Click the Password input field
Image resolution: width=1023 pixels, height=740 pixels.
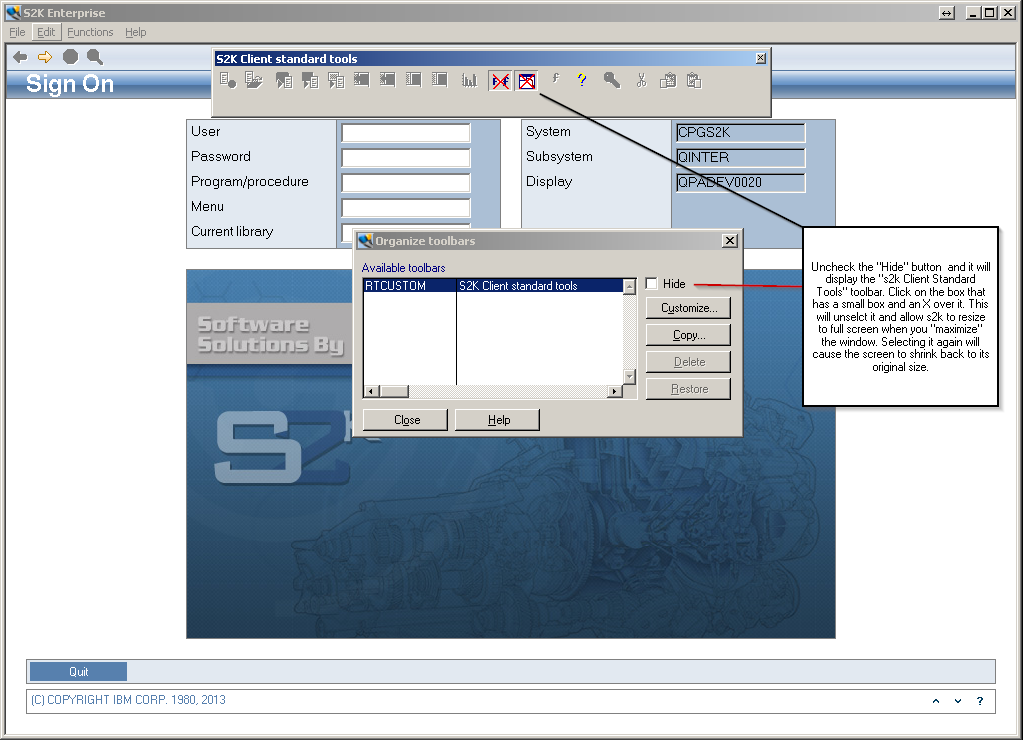click(x=406, y=158)
